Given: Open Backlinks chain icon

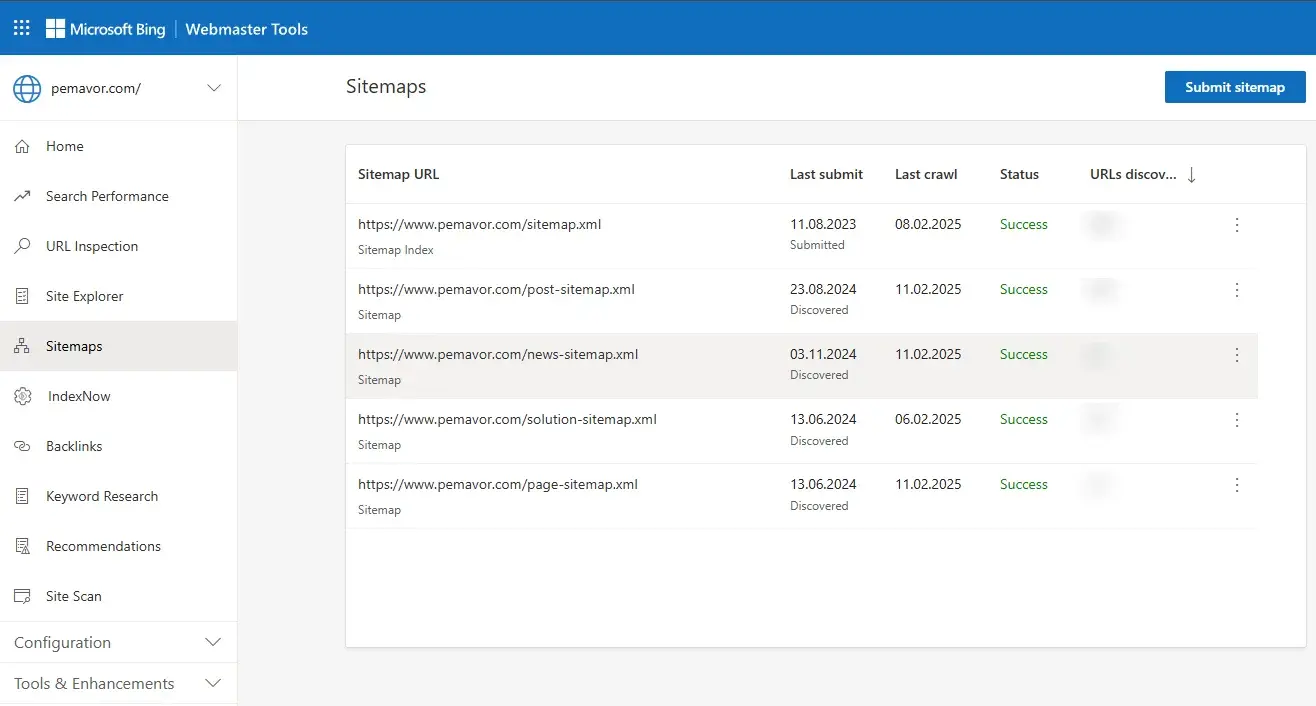Looking at the screenshot, I should coord(22,447).
